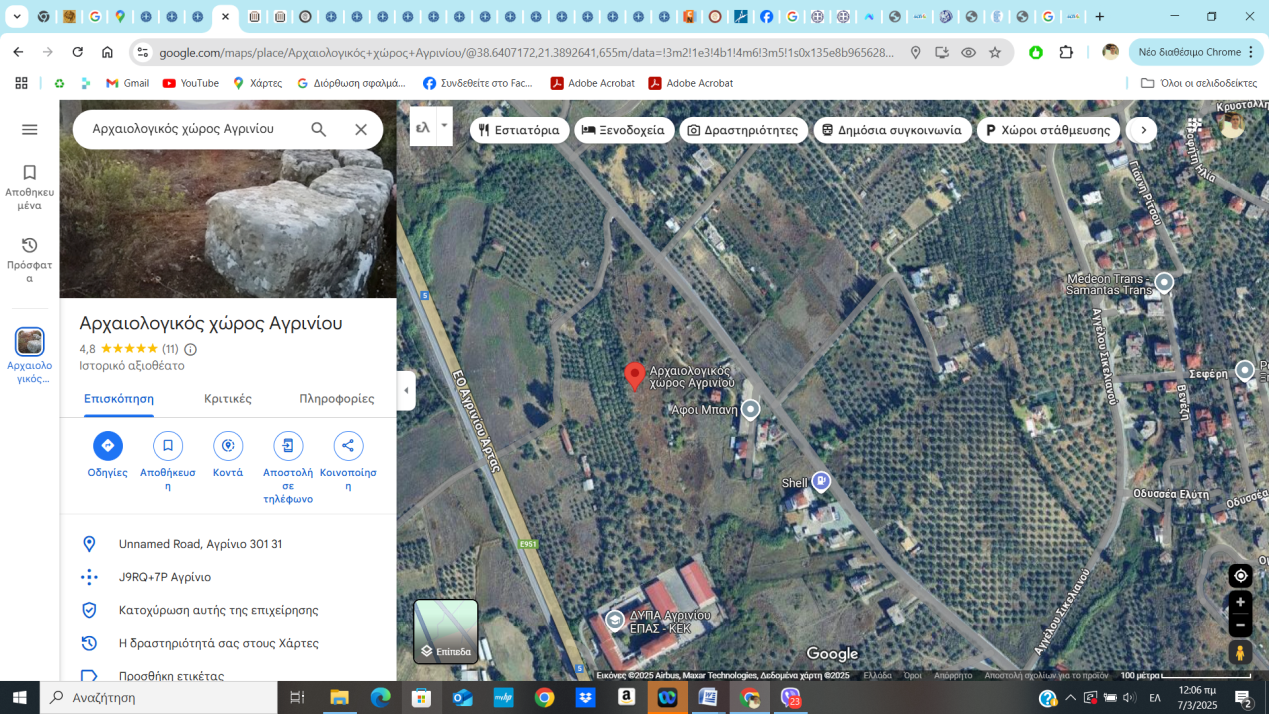Collapse the side panel arrow

click(x=406, y=390)
